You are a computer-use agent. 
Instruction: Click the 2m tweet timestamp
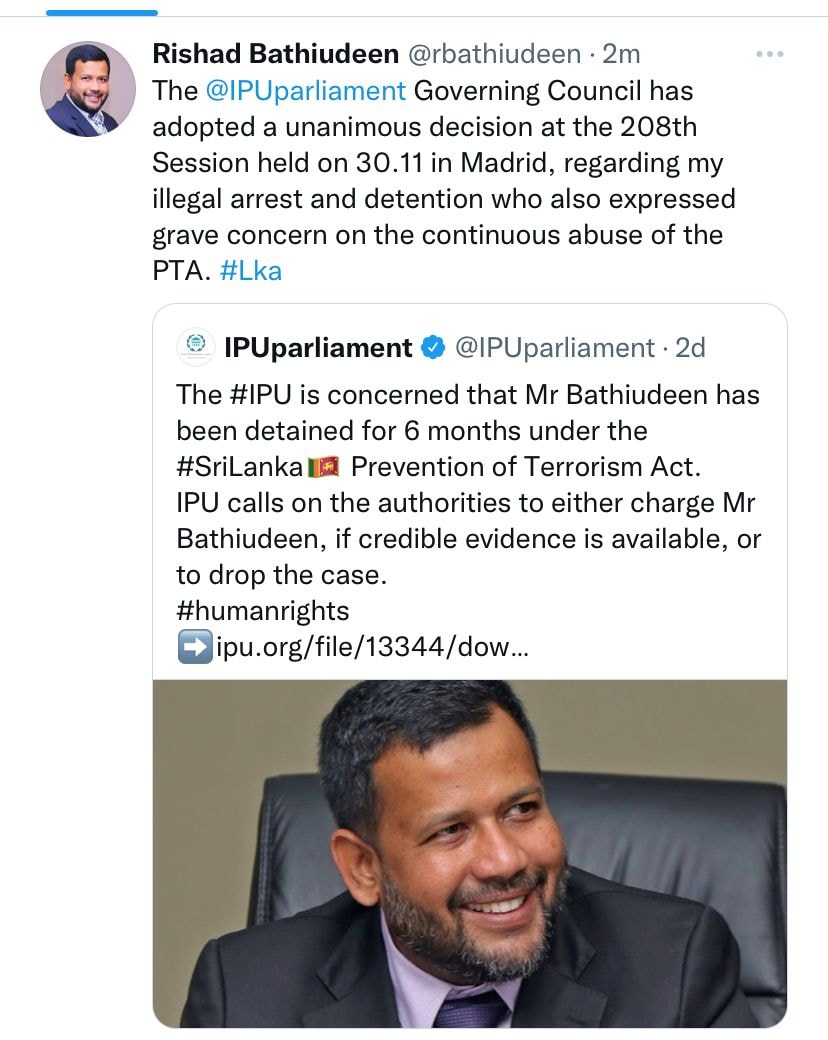click(x=621, y=53)
